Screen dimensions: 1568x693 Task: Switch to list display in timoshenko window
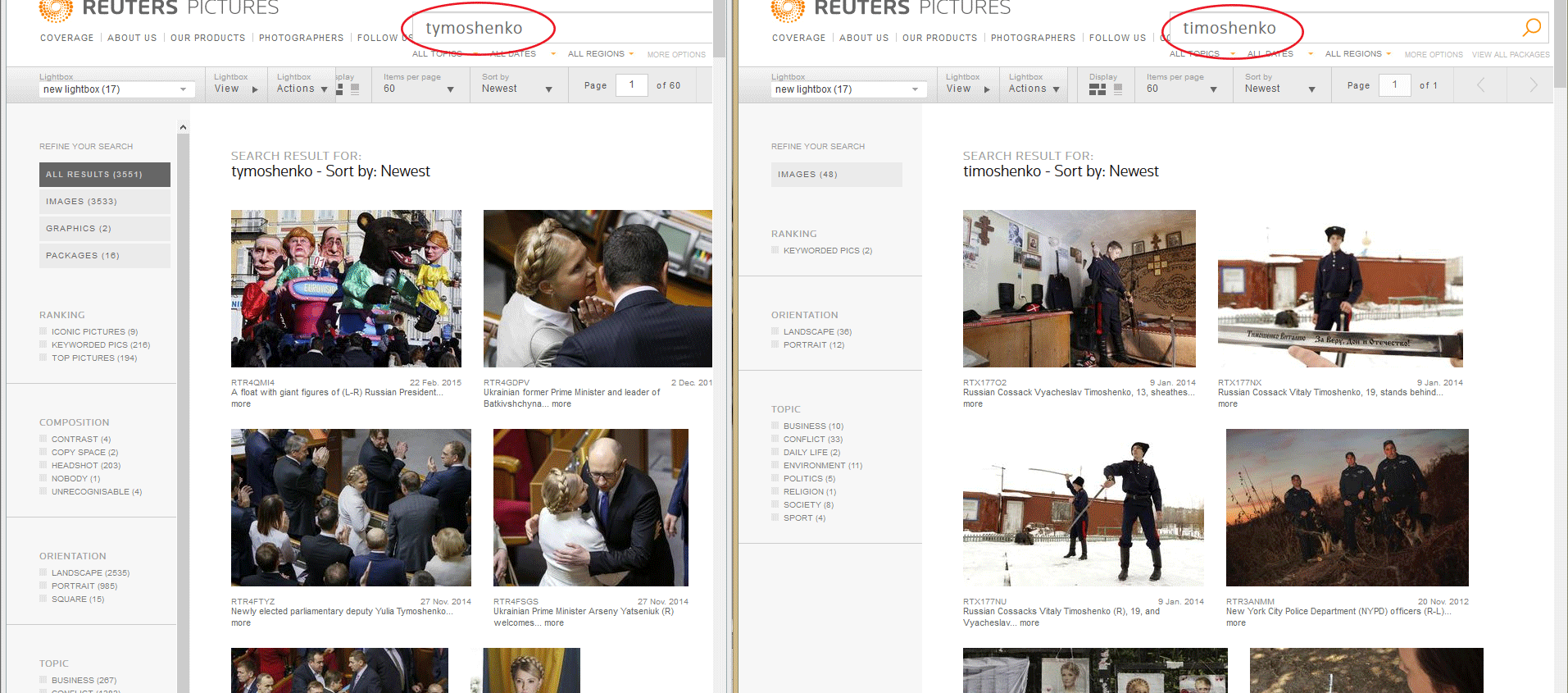[1118, 89]
